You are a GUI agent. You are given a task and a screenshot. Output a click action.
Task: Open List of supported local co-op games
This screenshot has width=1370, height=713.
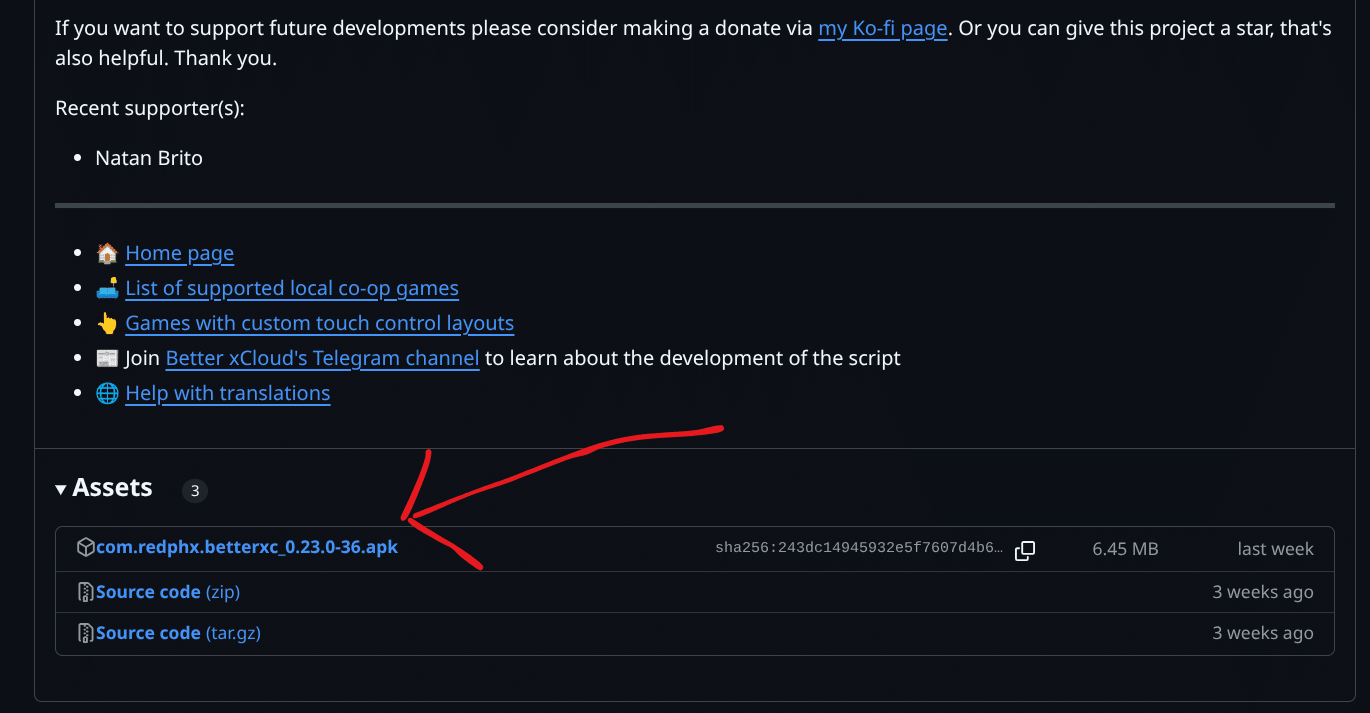click(x=292, y=288)
